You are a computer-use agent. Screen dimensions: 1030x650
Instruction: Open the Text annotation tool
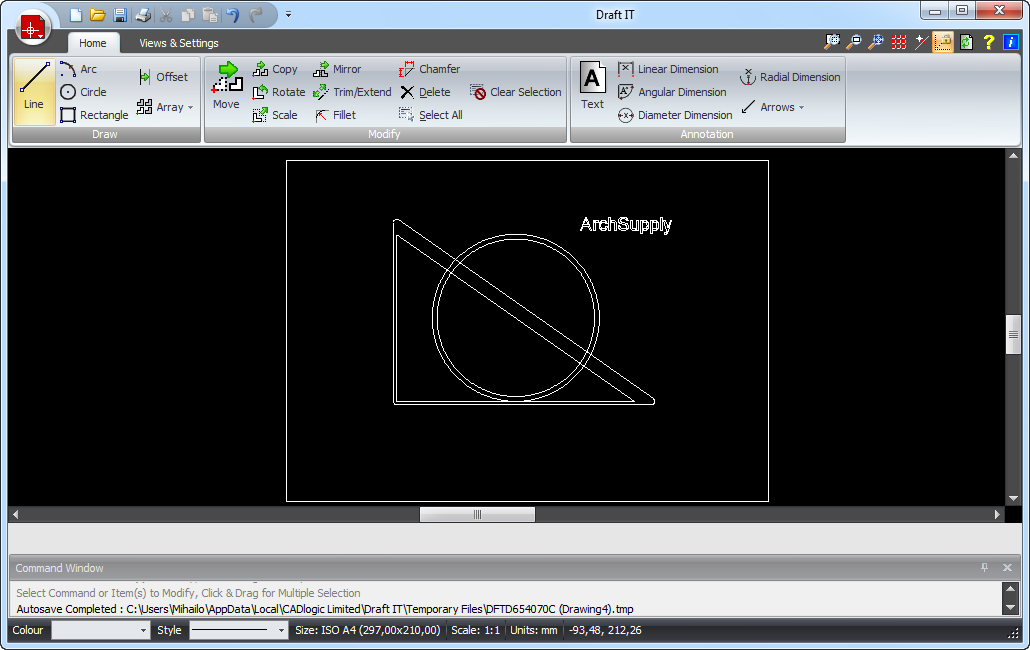tap(591, 89)
